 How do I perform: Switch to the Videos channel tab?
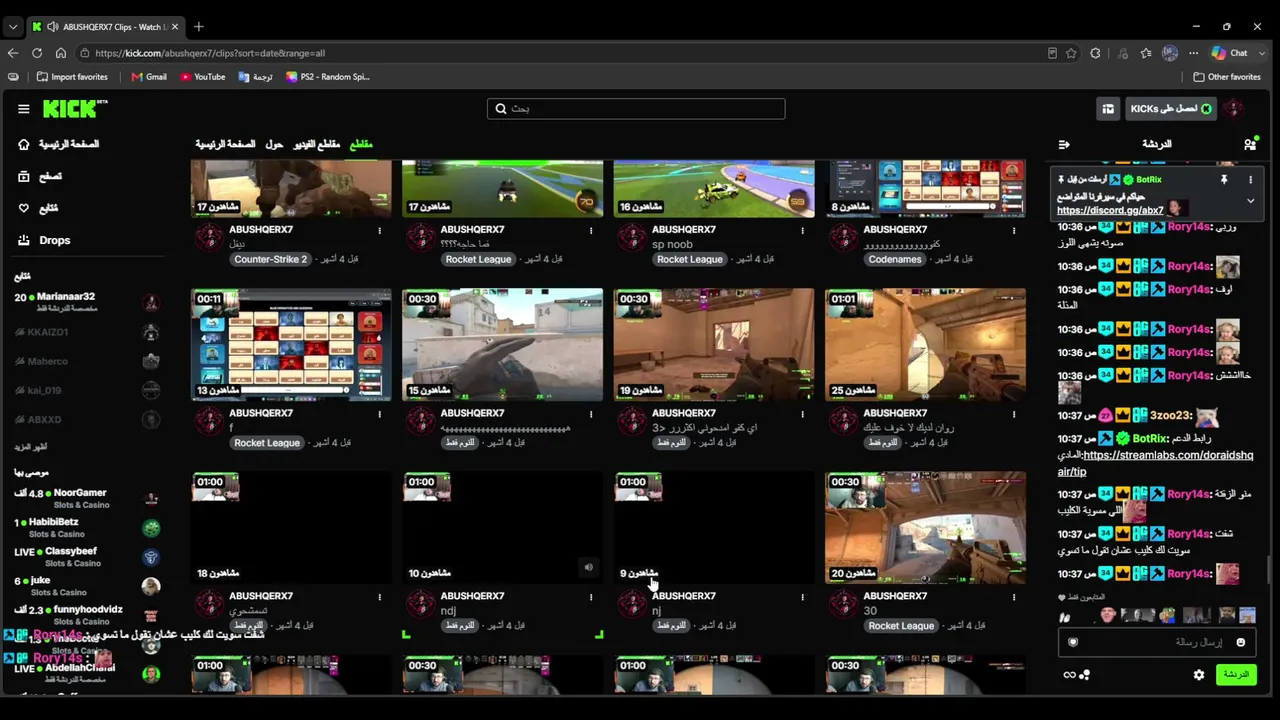click(316, 144)
